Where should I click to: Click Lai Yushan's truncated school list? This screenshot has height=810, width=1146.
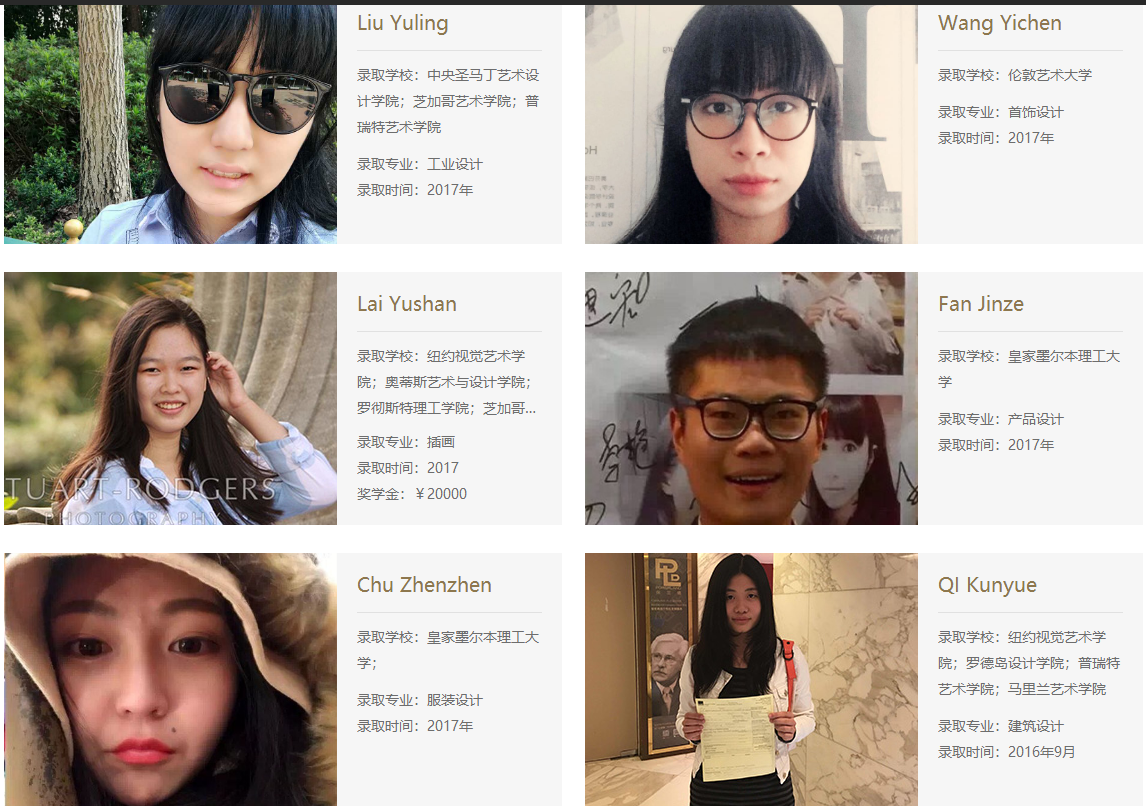pyautogui.click(x=447, y=382)
